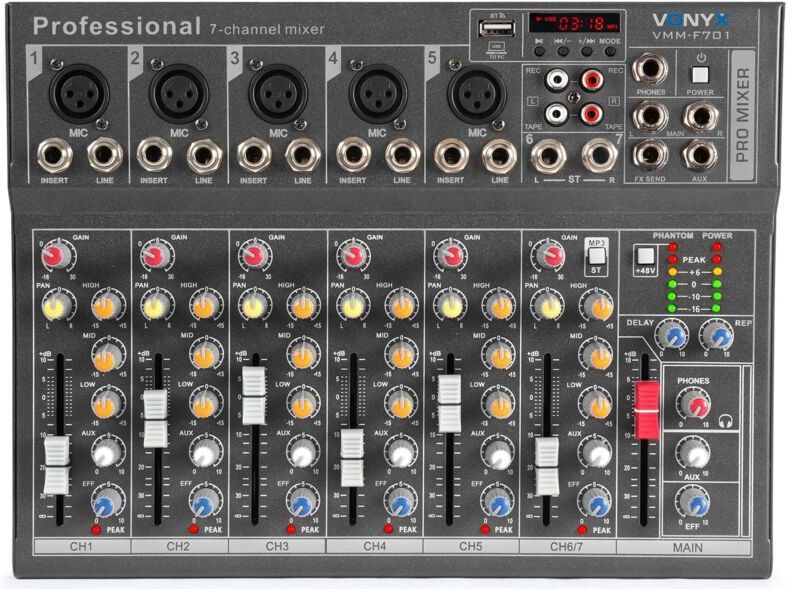The image size is (791, 589).
Task: Click channel 3 LINE input jack
Action: point(303,155)
